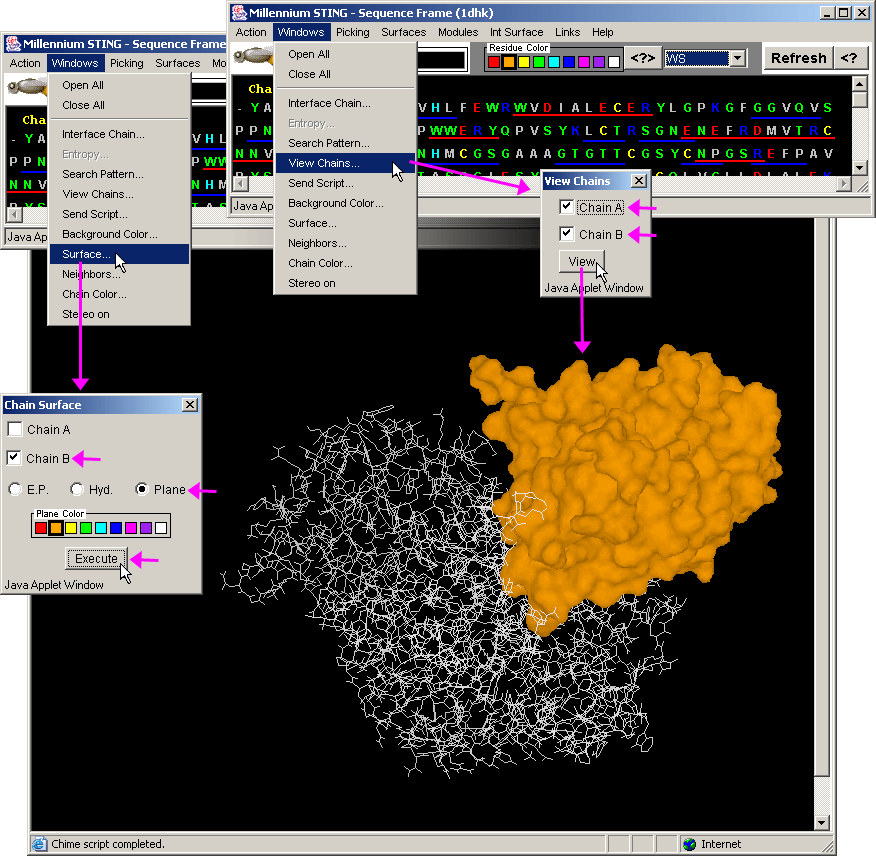Open Picking menu in left Sequence Frame

(127, 63)
